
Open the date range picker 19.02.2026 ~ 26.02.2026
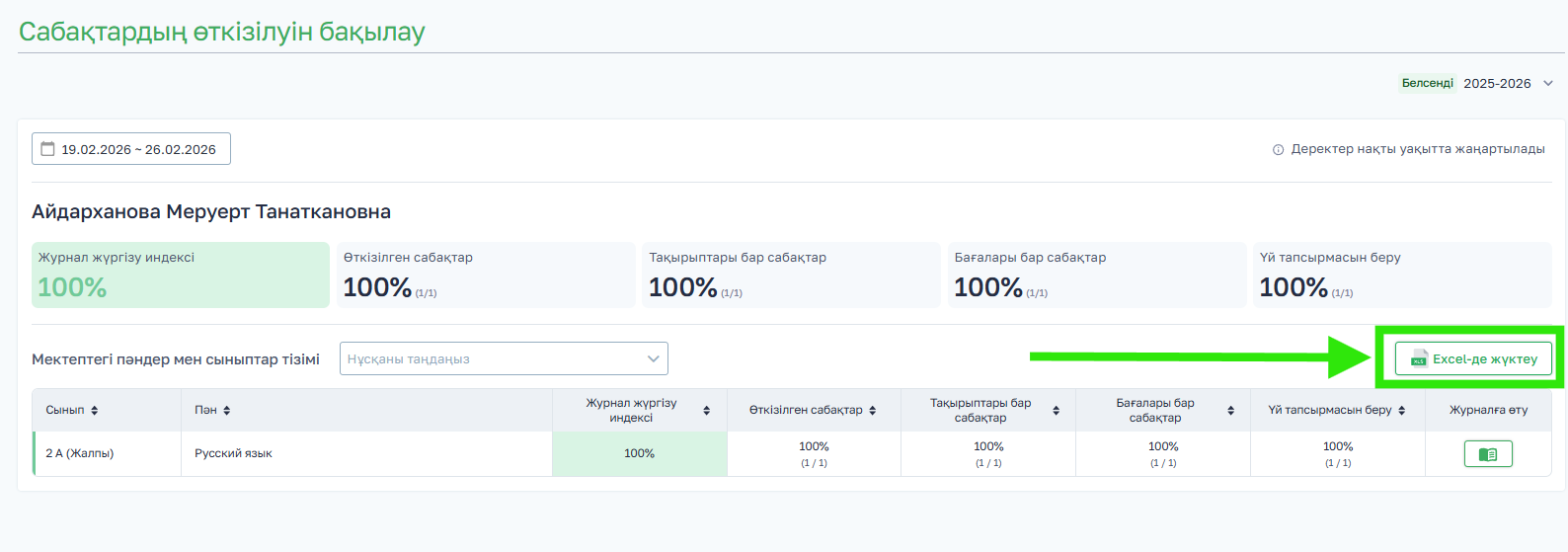tap(131, 149)
